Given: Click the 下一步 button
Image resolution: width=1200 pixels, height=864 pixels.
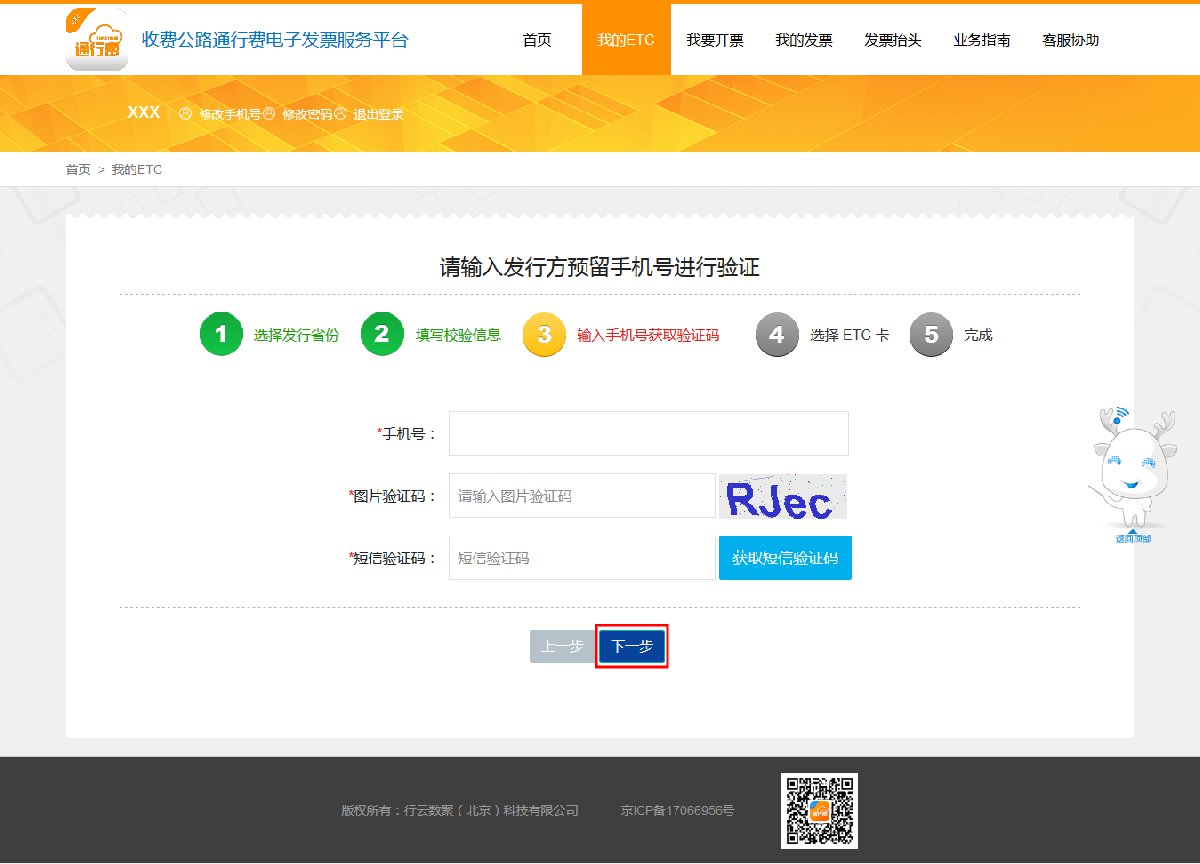Looking at the screenshot, I should (632, 647).
